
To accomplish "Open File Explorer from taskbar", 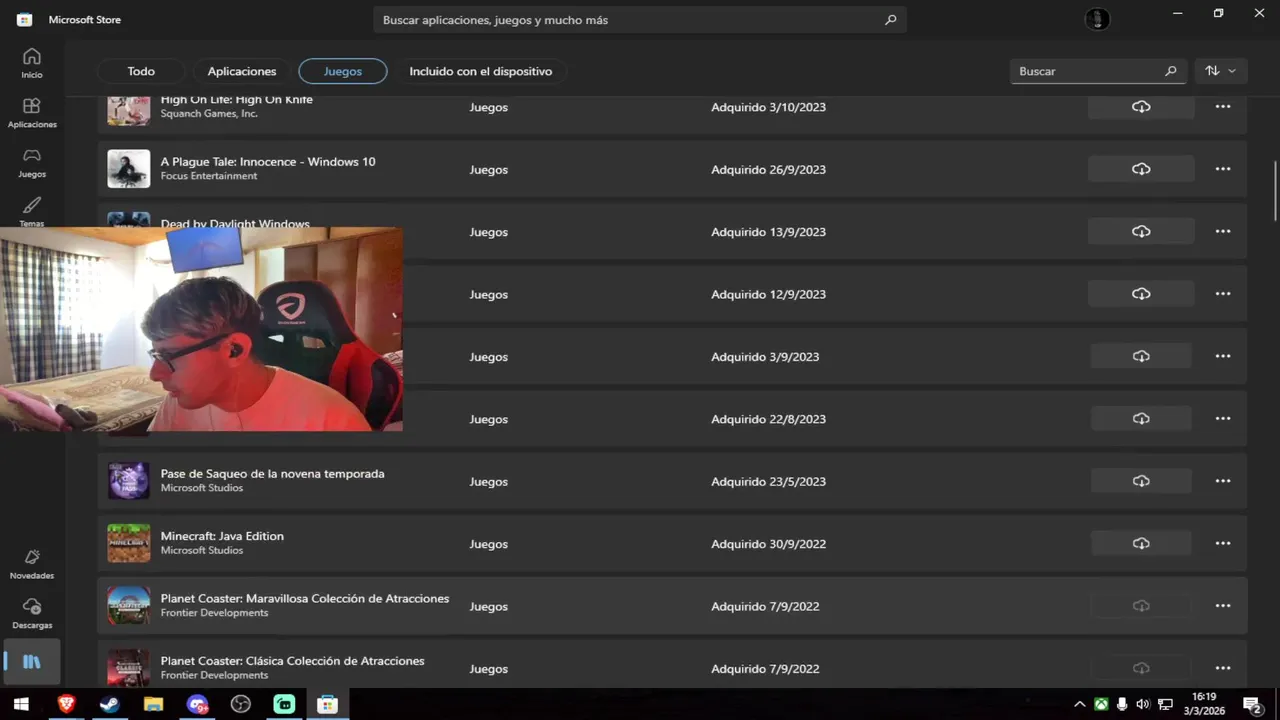I will tap(153, 704).
